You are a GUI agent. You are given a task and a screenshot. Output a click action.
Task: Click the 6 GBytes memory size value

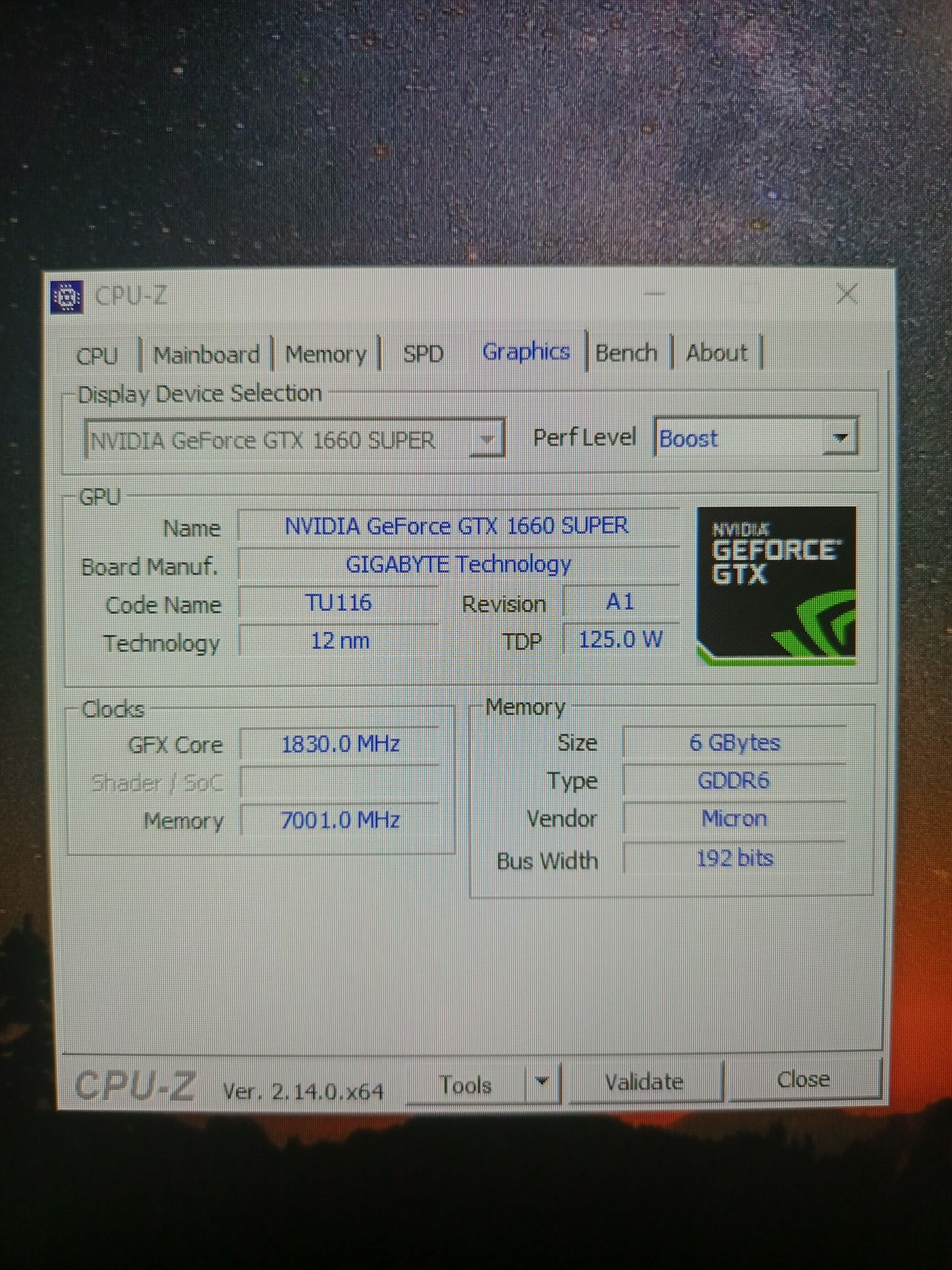point(734,743)
